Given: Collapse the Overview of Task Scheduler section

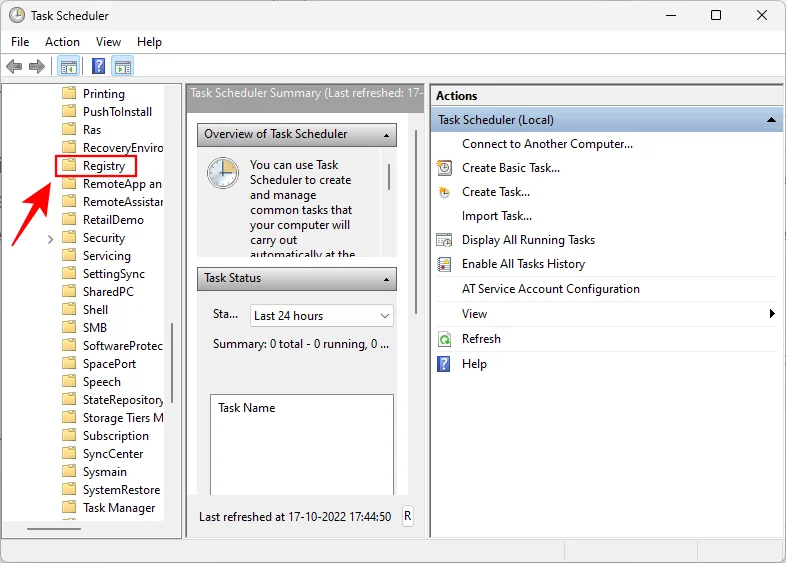Looking at the screenshot, I should tap(384, 134).
